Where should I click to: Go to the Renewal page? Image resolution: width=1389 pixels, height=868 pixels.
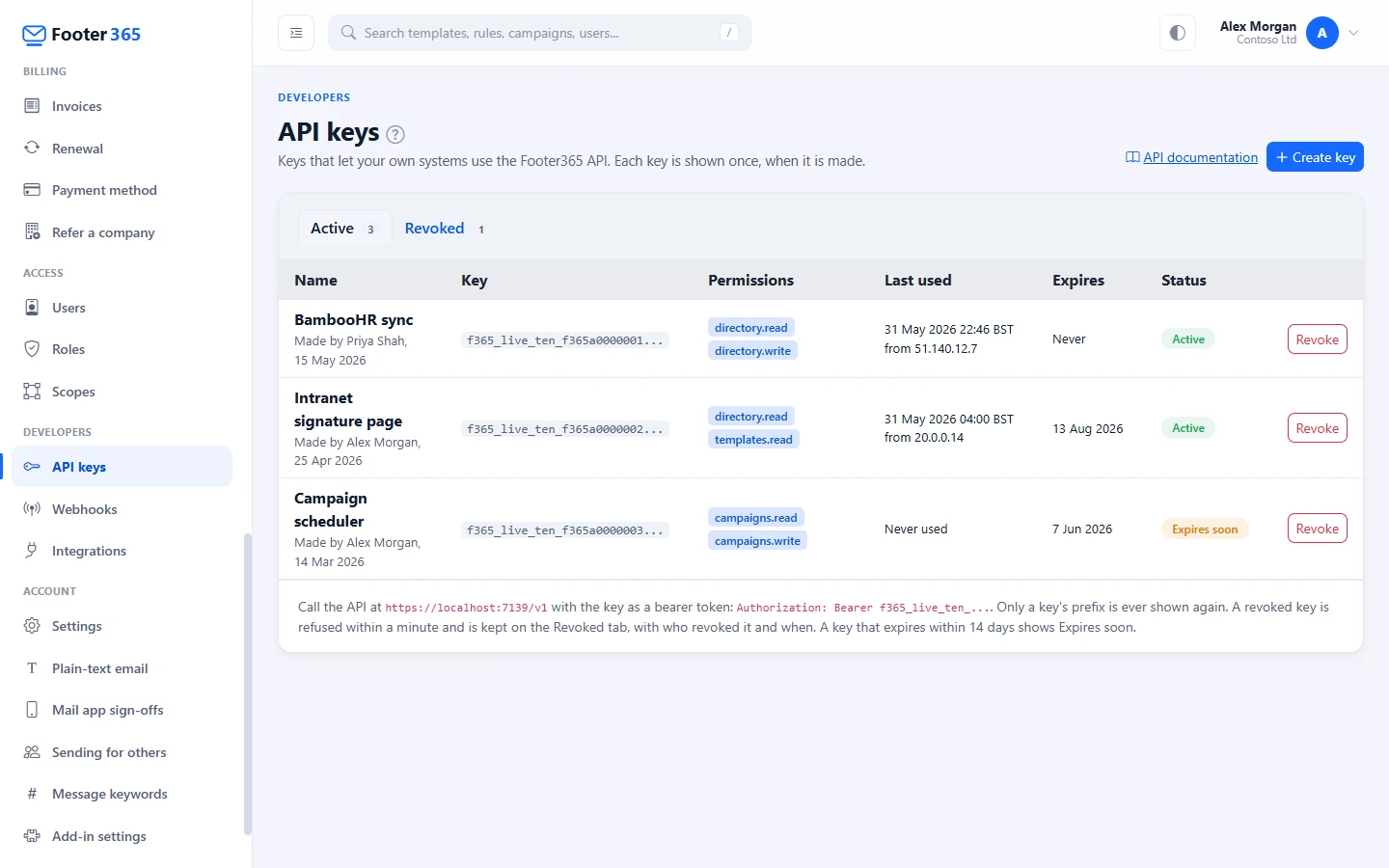[122, 149]
